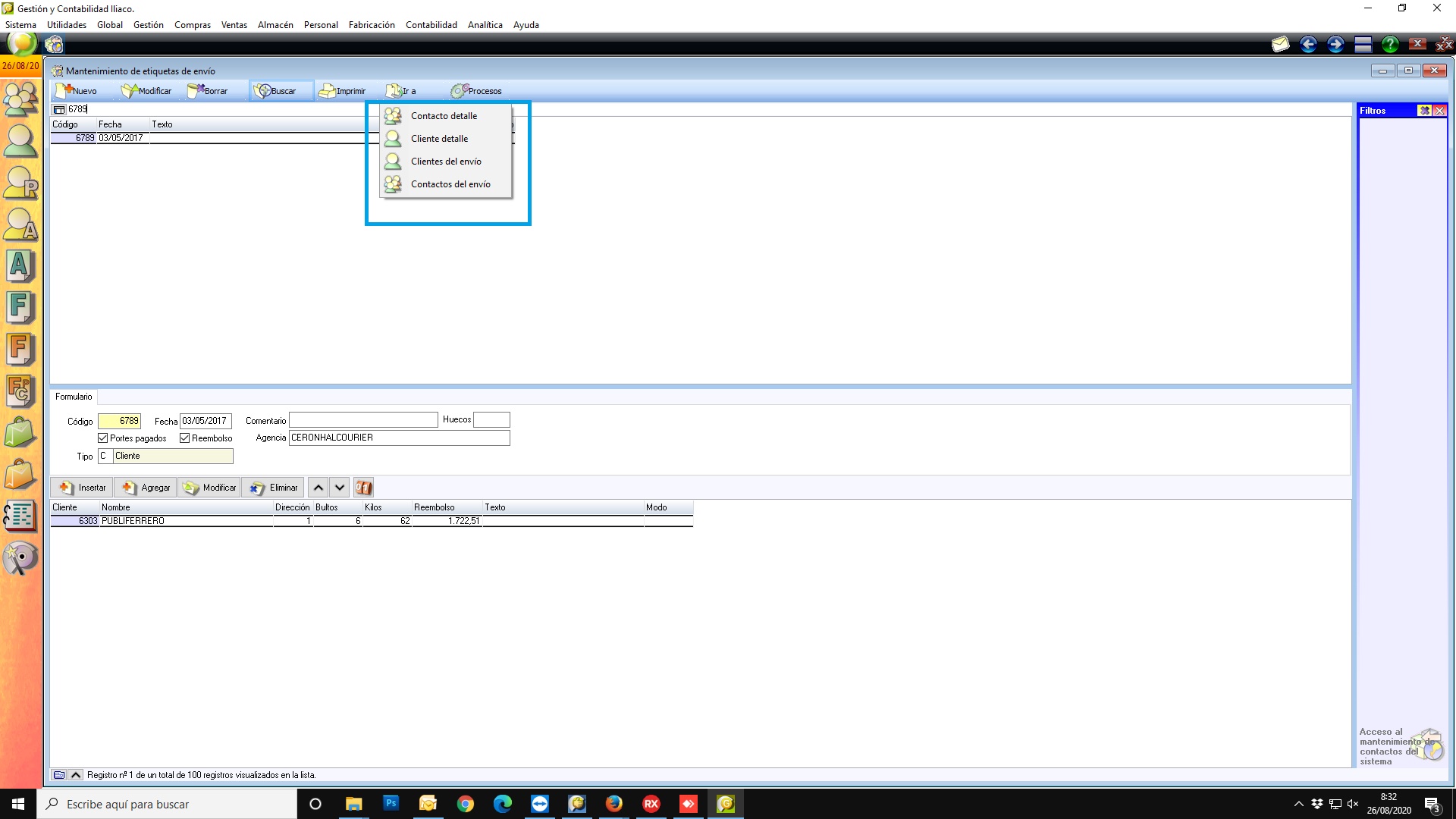Open the Ventas menu

click(x=234, y=25)
